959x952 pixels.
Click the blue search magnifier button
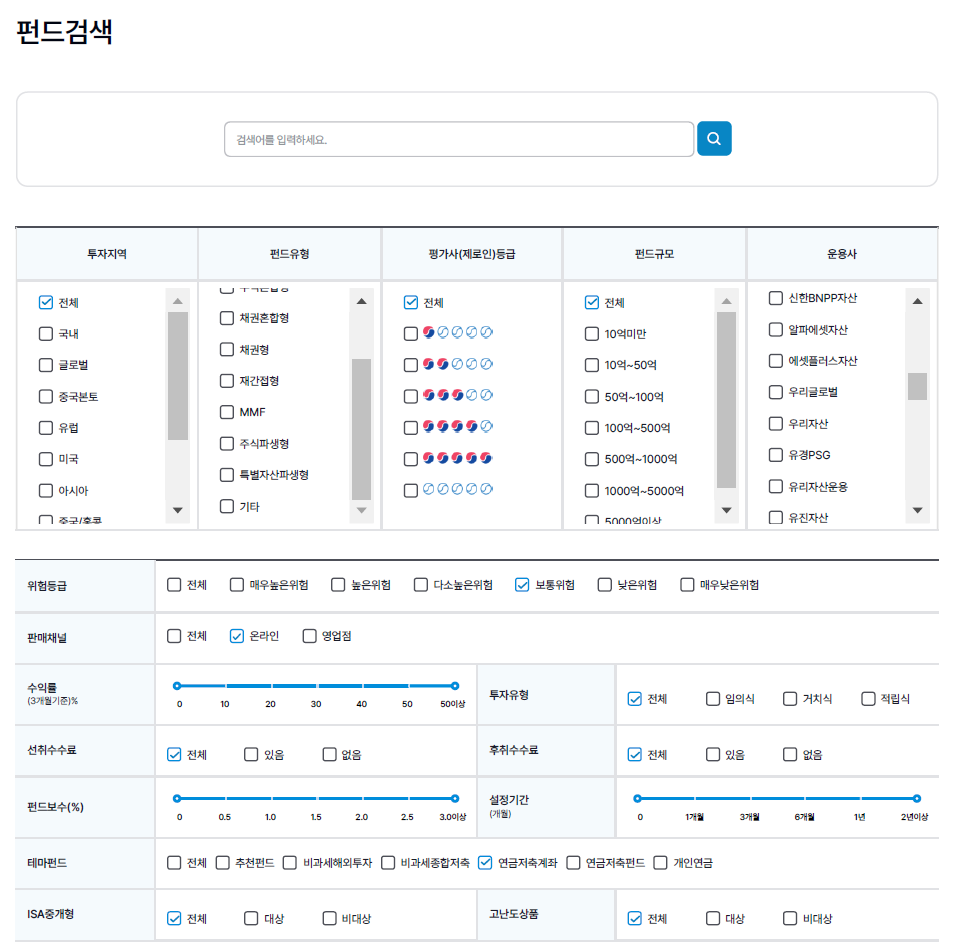tap(714, 139)
